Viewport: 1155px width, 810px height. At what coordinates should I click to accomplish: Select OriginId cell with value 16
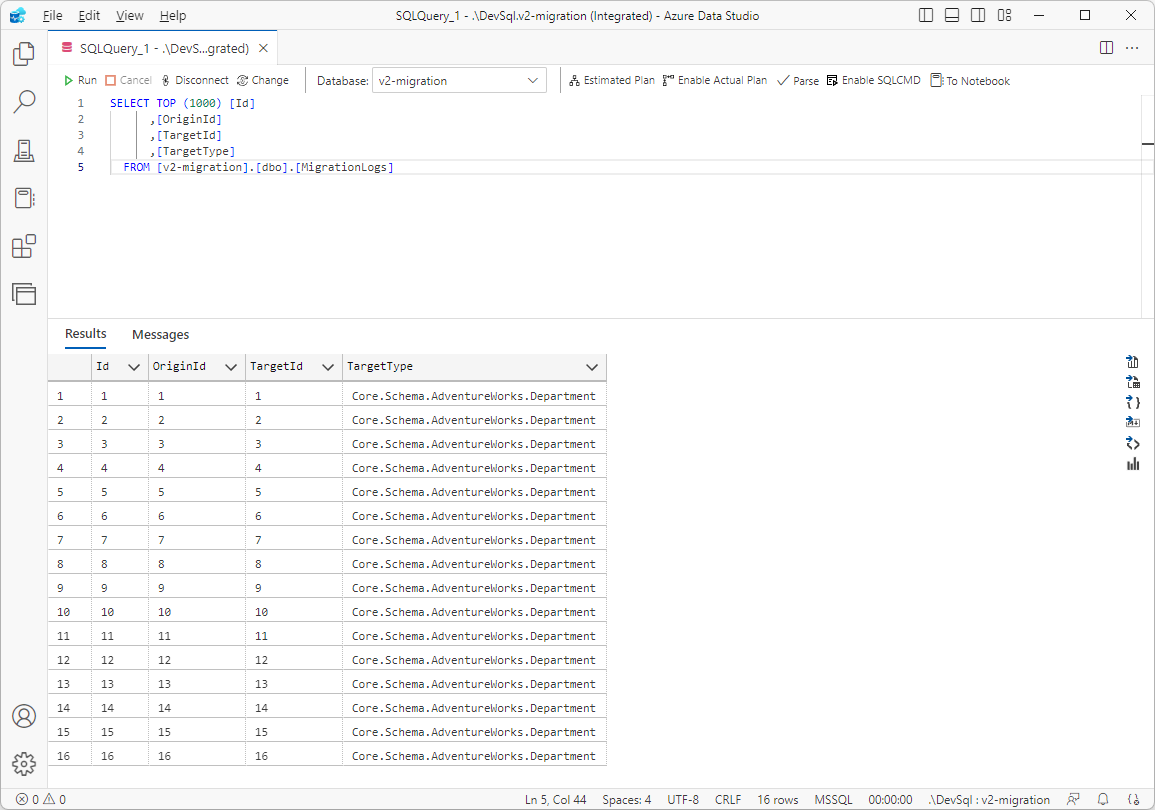(x=197, y=756)
